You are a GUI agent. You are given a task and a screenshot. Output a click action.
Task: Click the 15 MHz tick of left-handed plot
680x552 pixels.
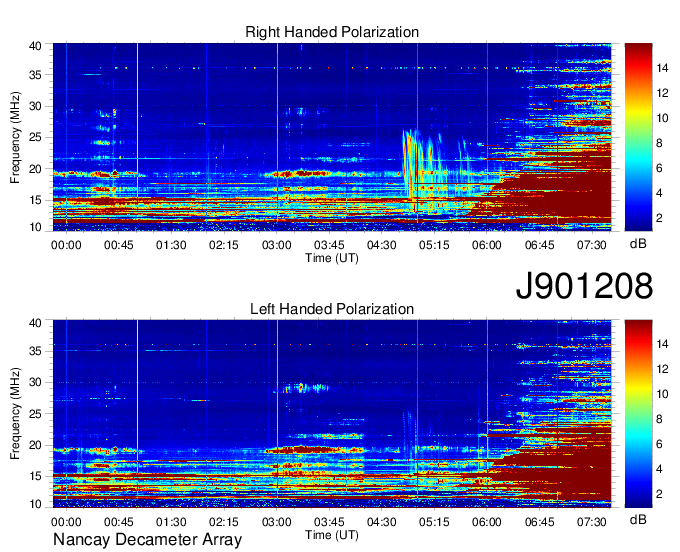[x=35, y=477]
